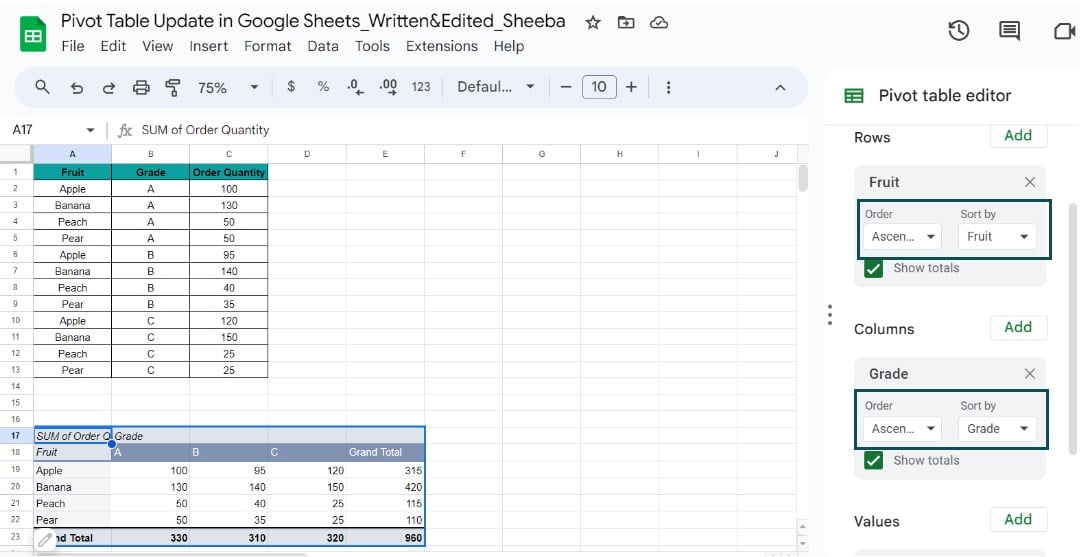Click the font size 10 input box
Viewport: 1082px width, 557px height.
598,87
